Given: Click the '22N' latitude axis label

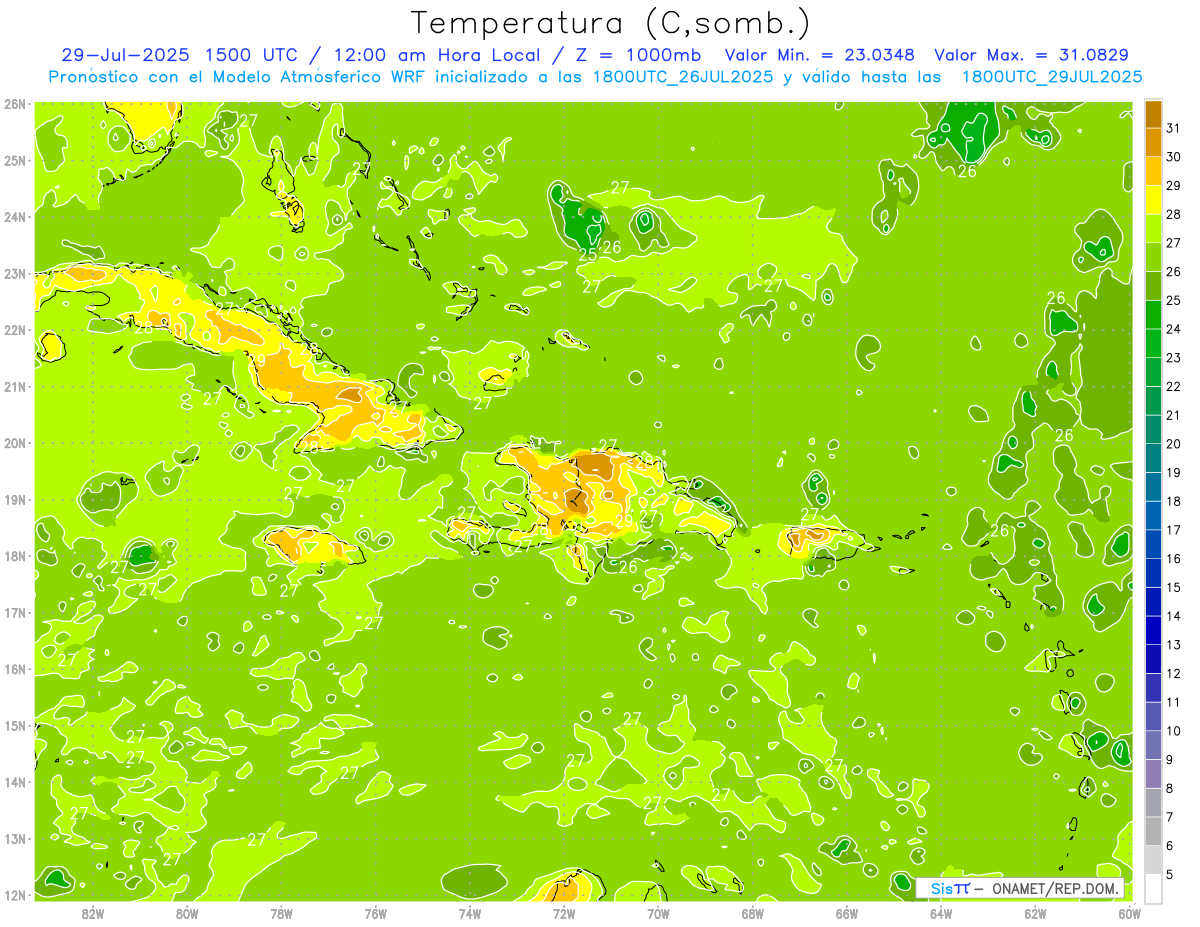Looking at the screenshot, I should coord(15,330).
